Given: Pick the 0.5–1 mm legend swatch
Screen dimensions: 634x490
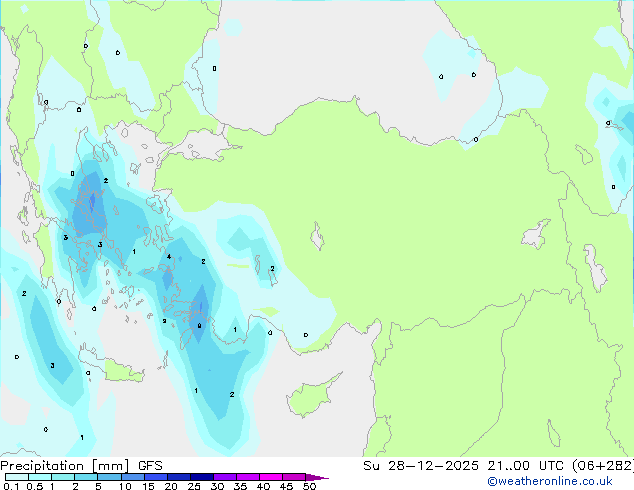Looking at the screenshot, I should pos(40,477).
